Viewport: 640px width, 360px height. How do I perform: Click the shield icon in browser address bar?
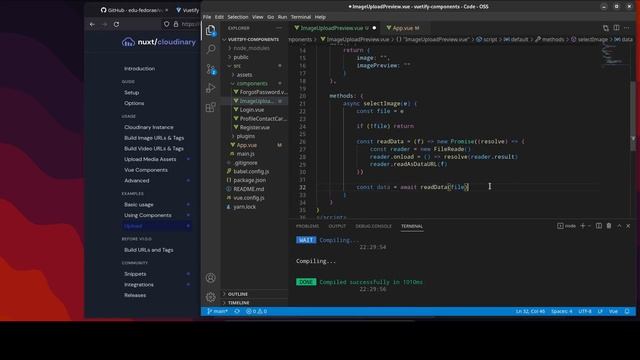(x=167, y=24)
